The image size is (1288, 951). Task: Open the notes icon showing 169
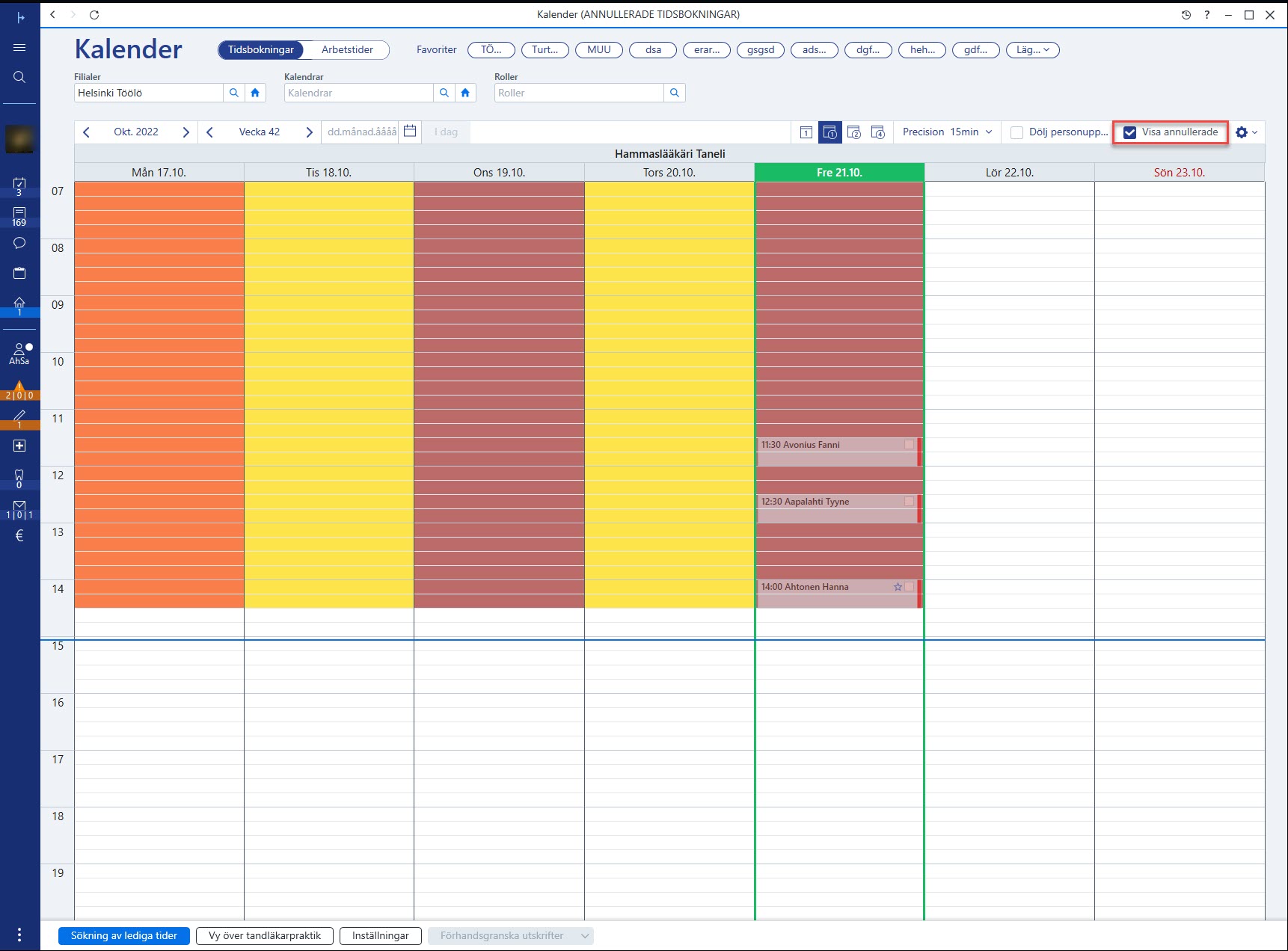(19, 217)
